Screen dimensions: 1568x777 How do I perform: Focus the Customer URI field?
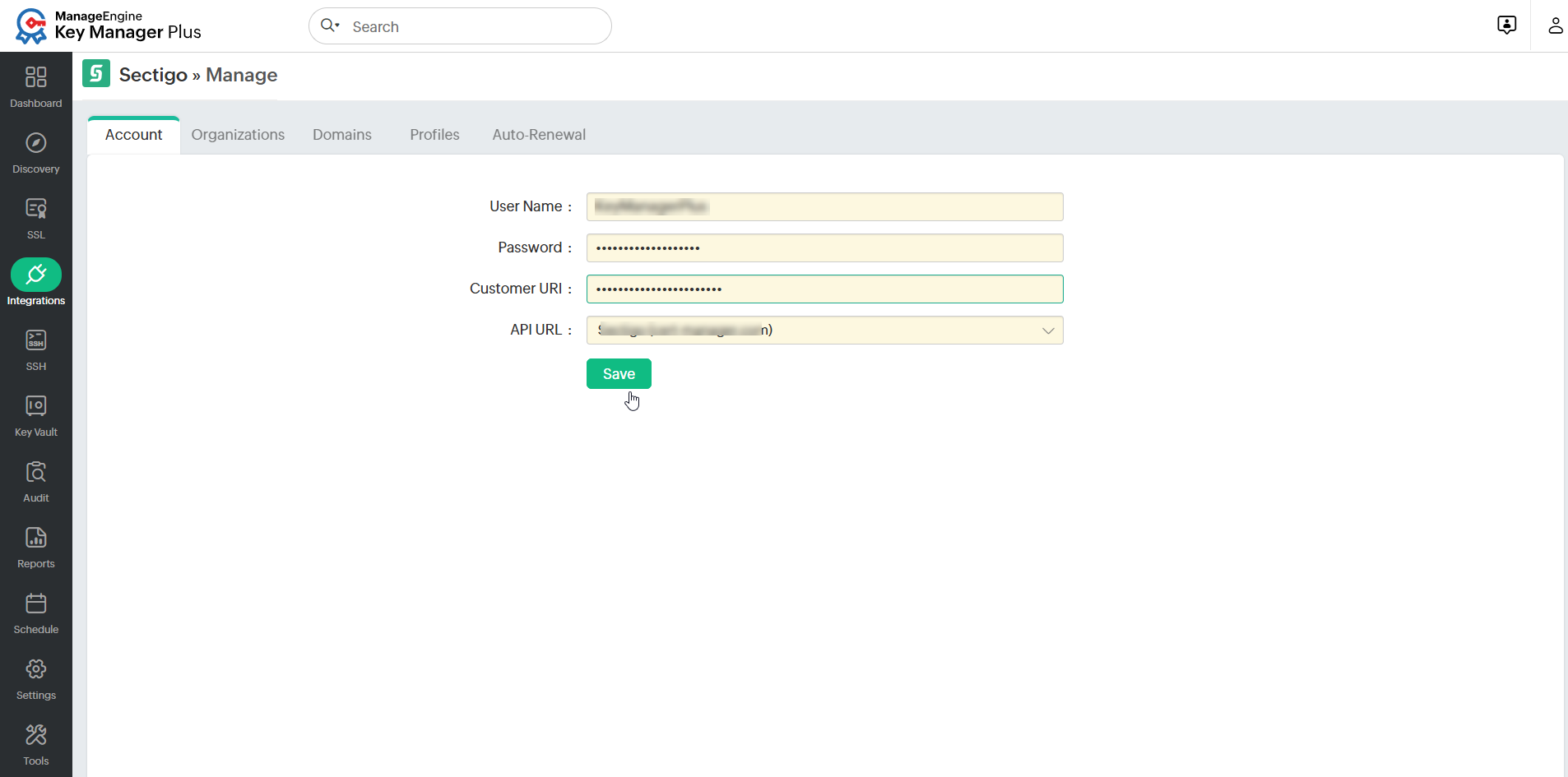(824, 289)
